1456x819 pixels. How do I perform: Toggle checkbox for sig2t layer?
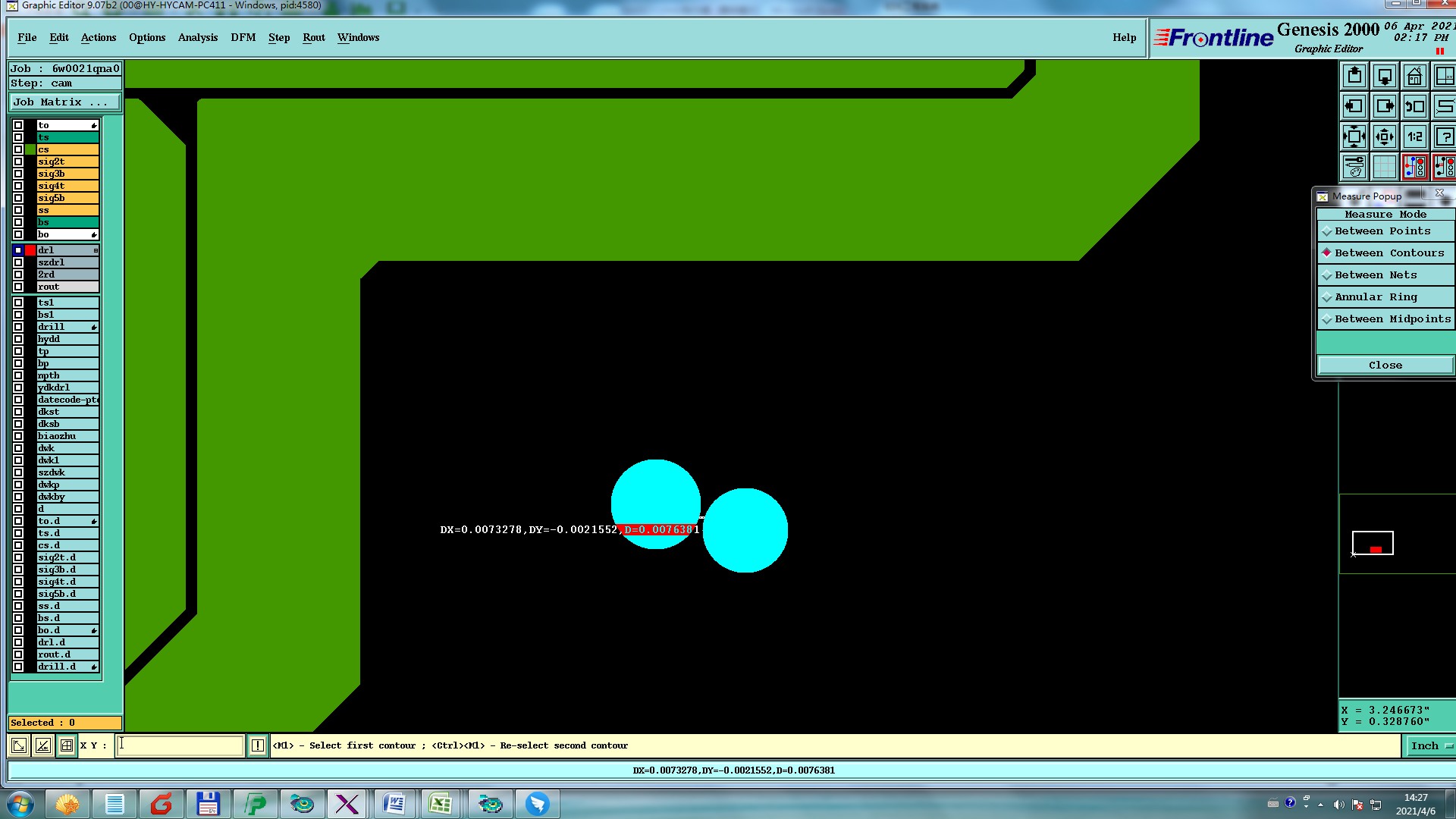tap(18, 162)
